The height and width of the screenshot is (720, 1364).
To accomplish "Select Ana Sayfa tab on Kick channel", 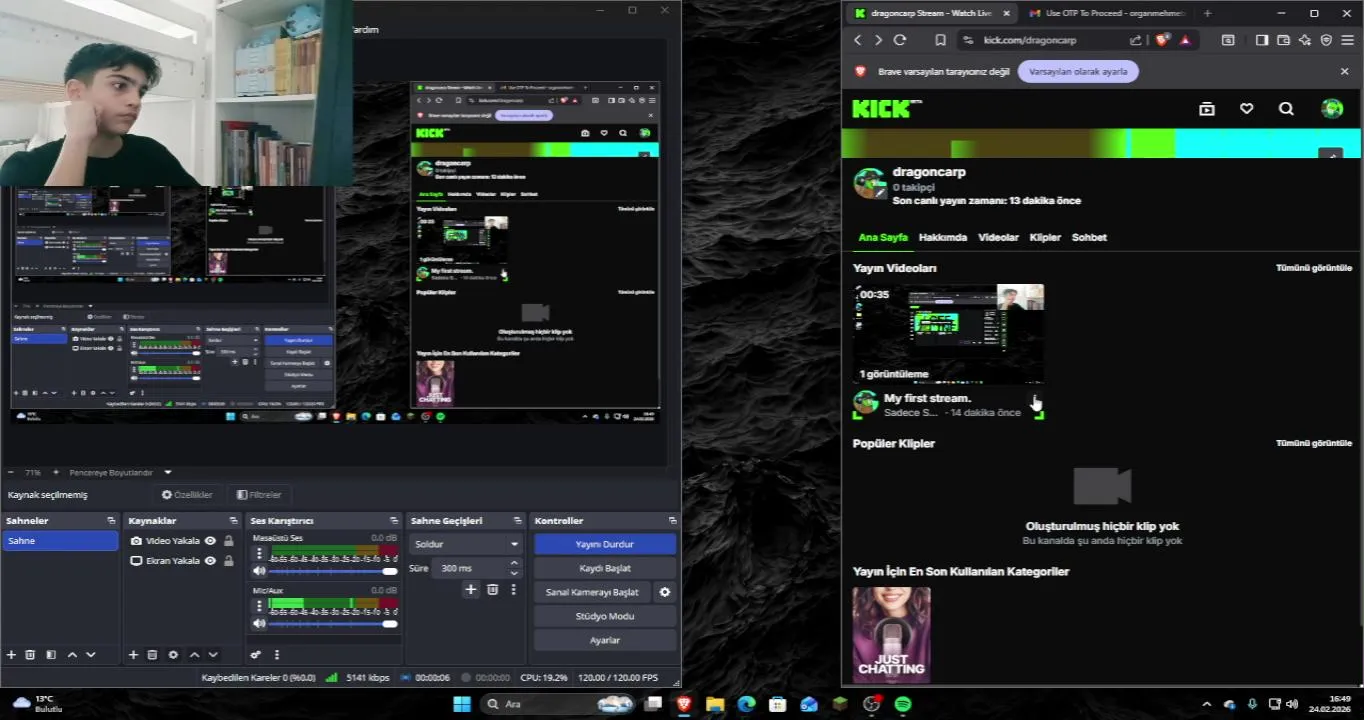I will [x=883, y=237].
